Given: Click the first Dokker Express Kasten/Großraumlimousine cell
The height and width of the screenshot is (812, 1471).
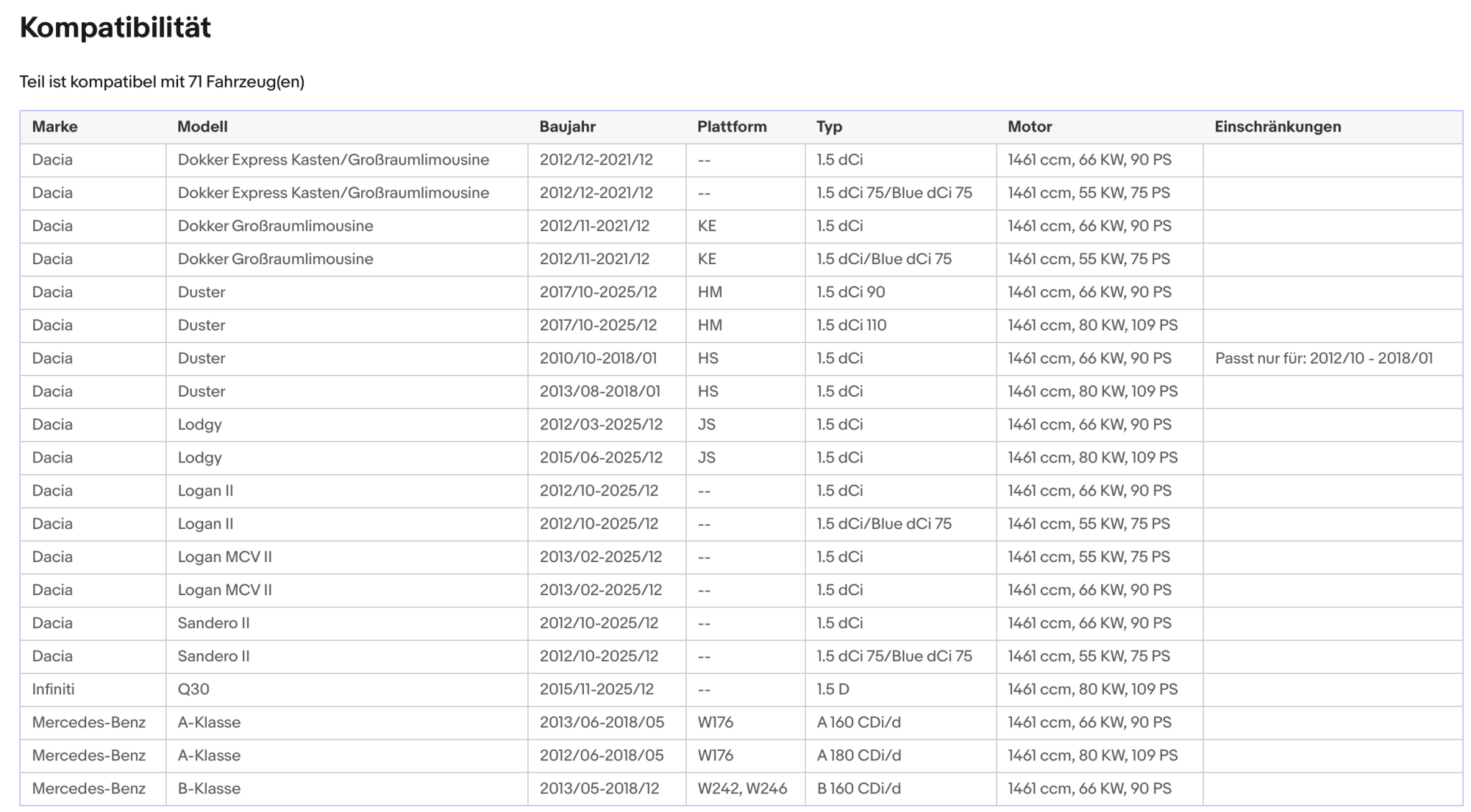Looking at the screenshot, I should (x=333, y=159).
